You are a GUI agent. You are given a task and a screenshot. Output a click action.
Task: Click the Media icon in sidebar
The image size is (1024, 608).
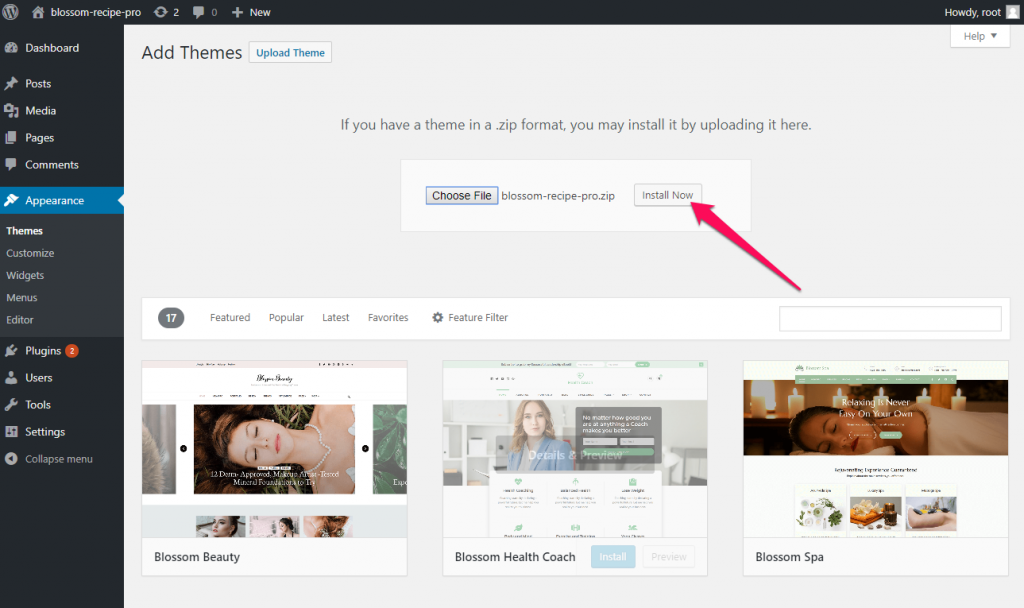[11, 111]
